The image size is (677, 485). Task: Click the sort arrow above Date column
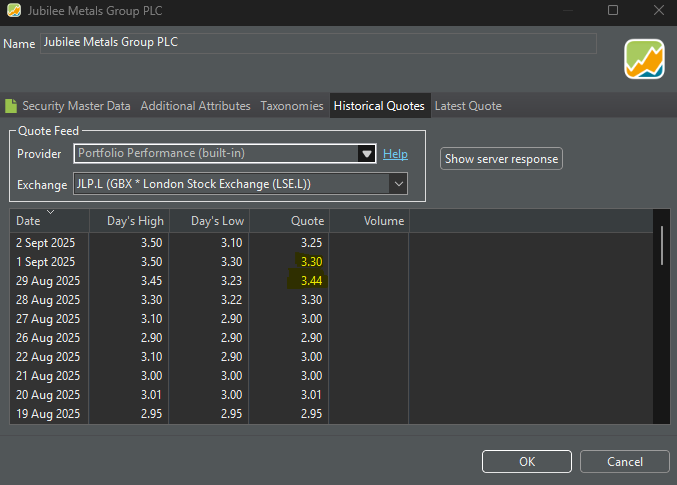point(50,212)
